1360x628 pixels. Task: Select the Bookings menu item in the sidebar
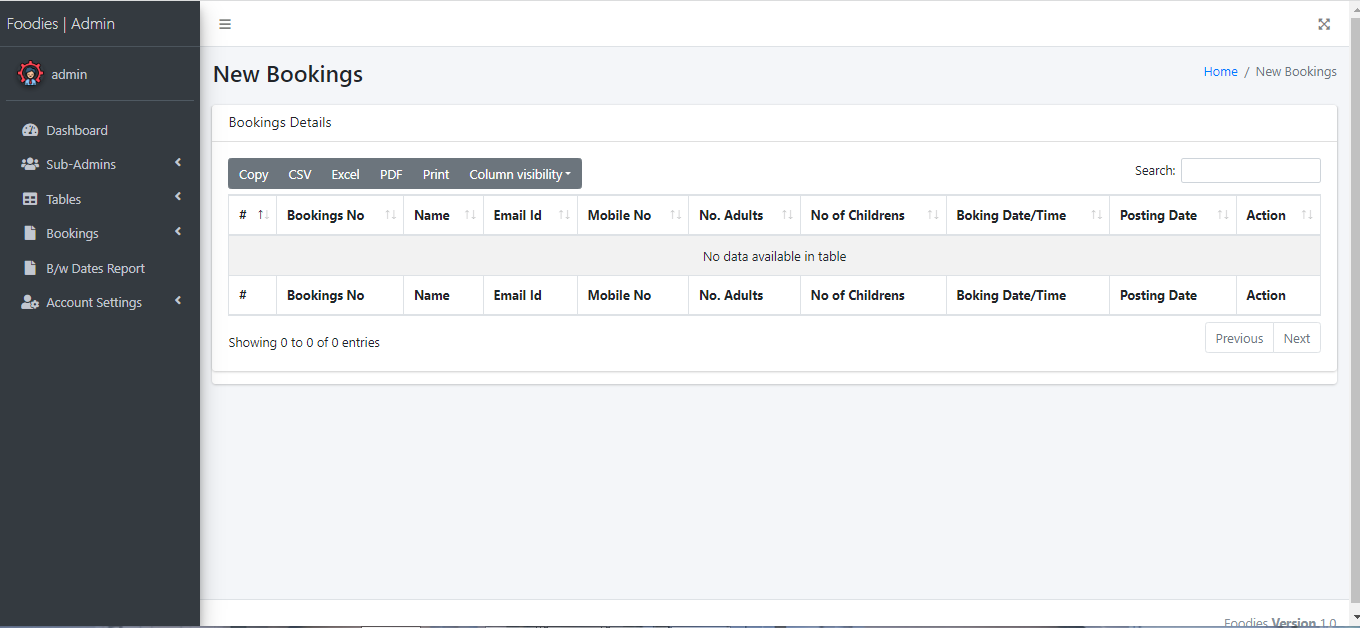tap(72, 233)
